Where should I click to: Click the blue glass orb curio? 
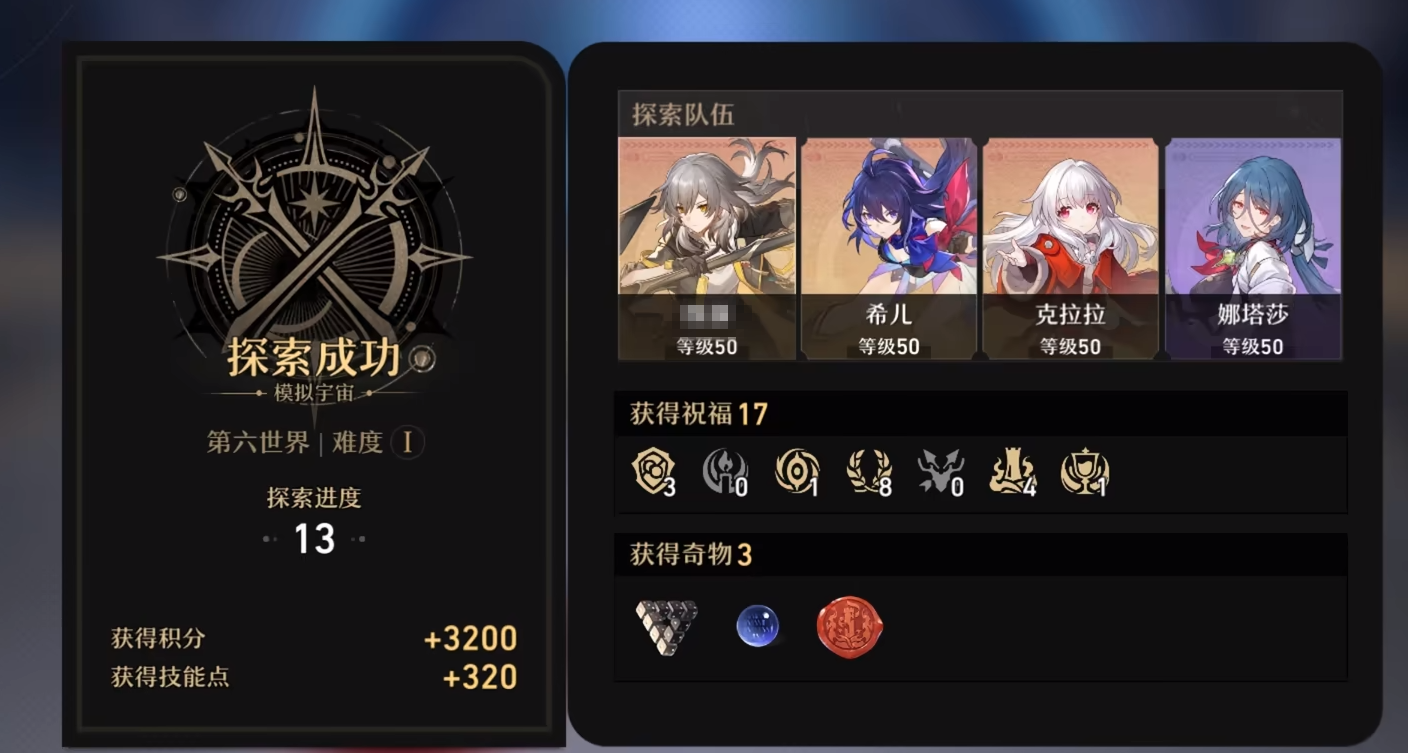[757, 626]
